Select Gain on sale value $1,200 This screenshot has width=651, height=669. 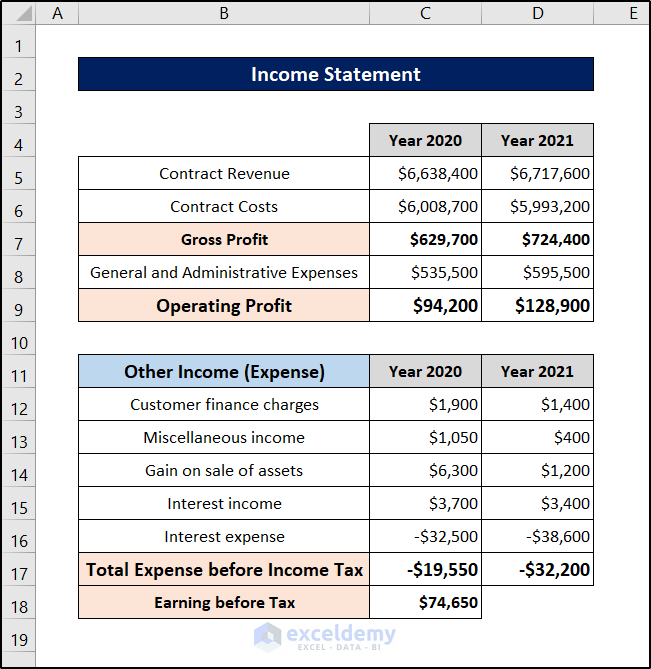[x=538, y=471]
